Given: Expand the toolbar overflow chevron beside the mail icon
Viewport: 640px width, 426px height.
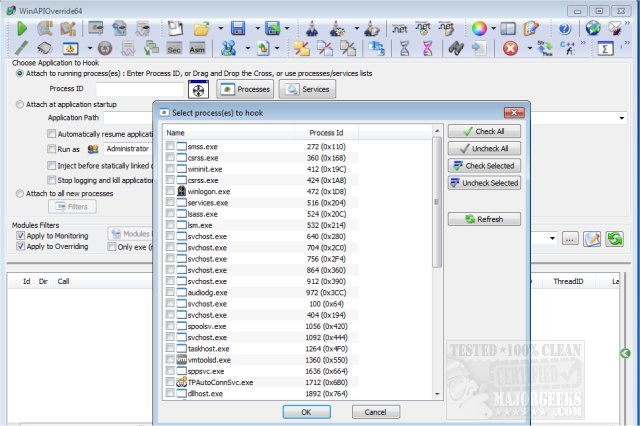Looking at the screenshot, I should click(627, 24).
